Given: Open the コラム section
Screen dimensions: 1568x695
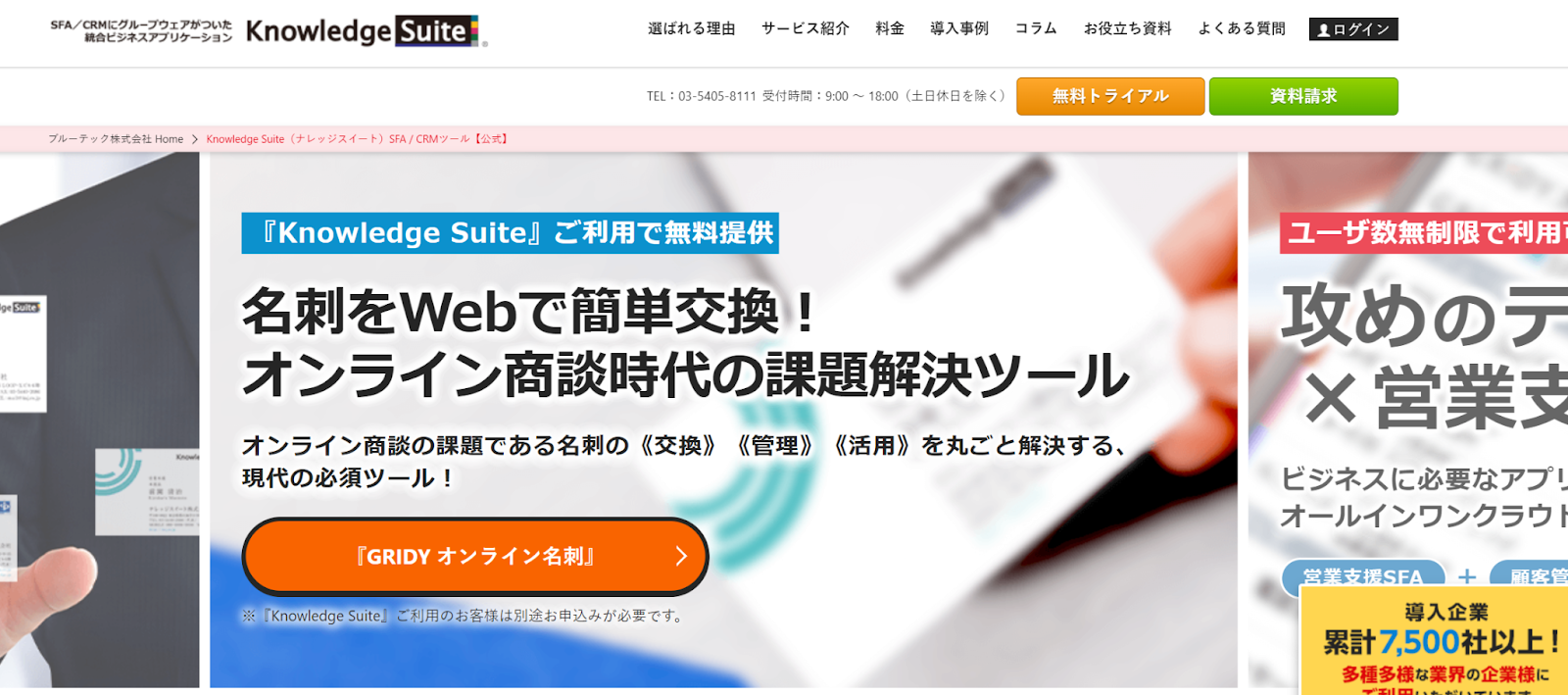Looking at the screenshot, I should 1036,28.
